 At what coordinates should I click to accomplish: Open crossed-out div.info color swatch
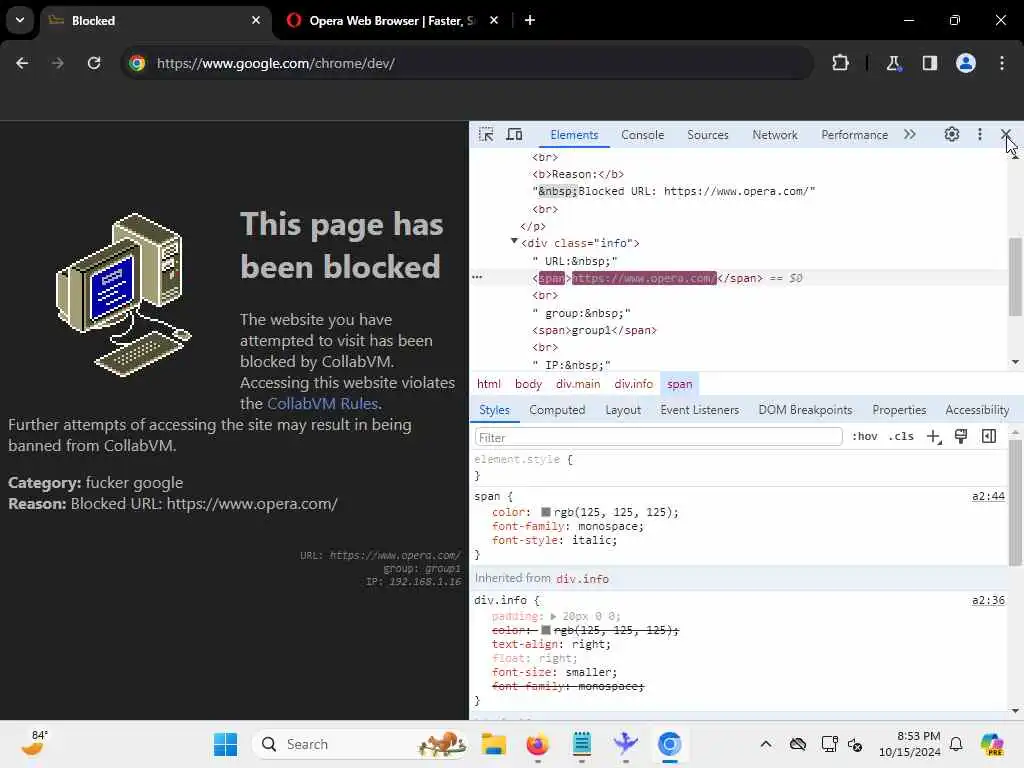[x=546, y=630]
